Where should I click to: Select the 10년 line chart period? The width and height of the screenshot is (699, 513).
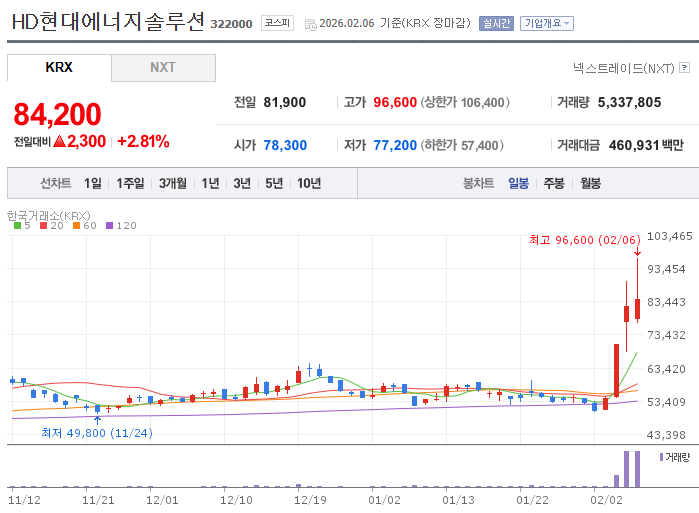tap(309, 183)
